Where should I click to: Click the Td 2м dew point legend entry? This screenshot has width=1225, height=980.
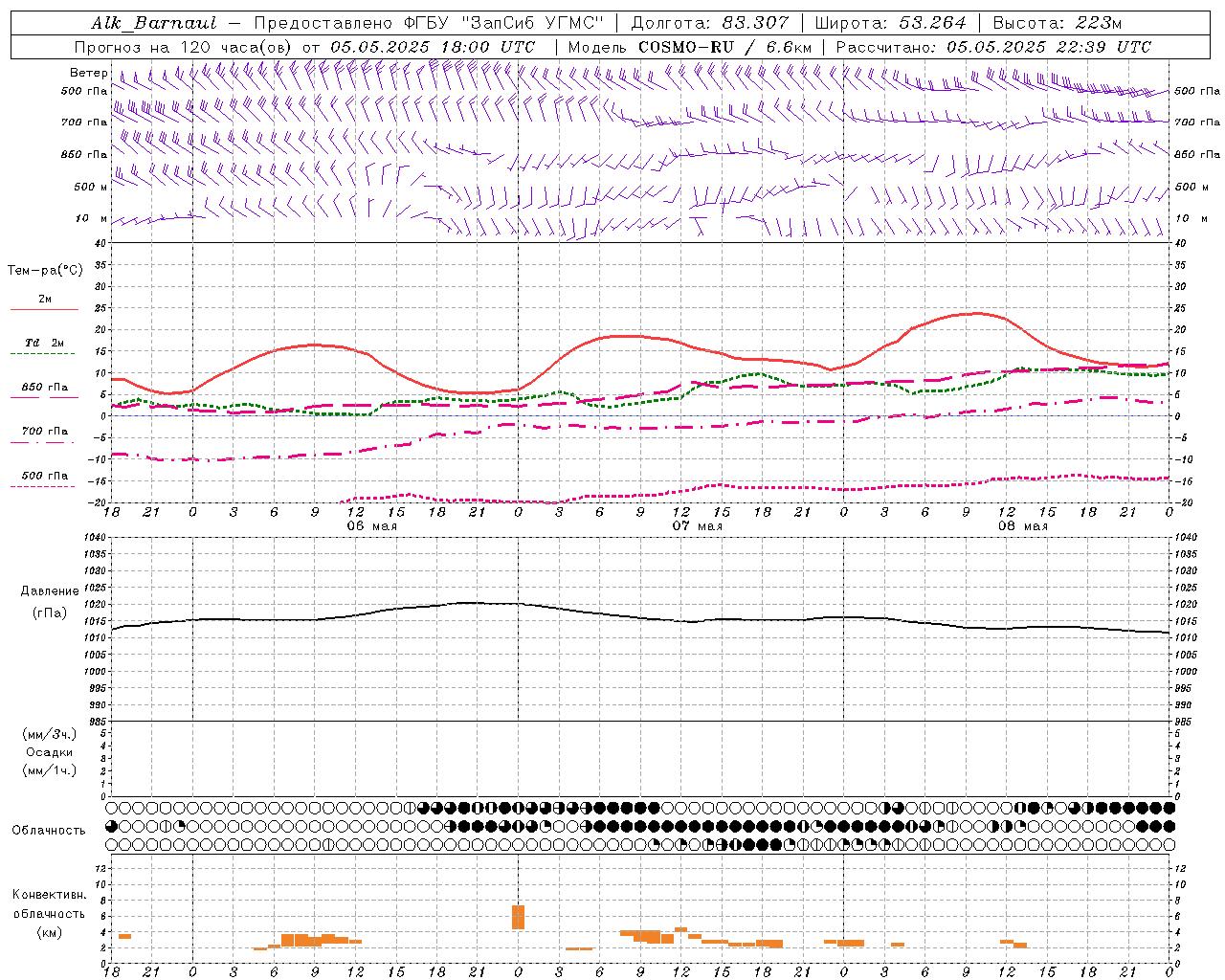(44, 343)
